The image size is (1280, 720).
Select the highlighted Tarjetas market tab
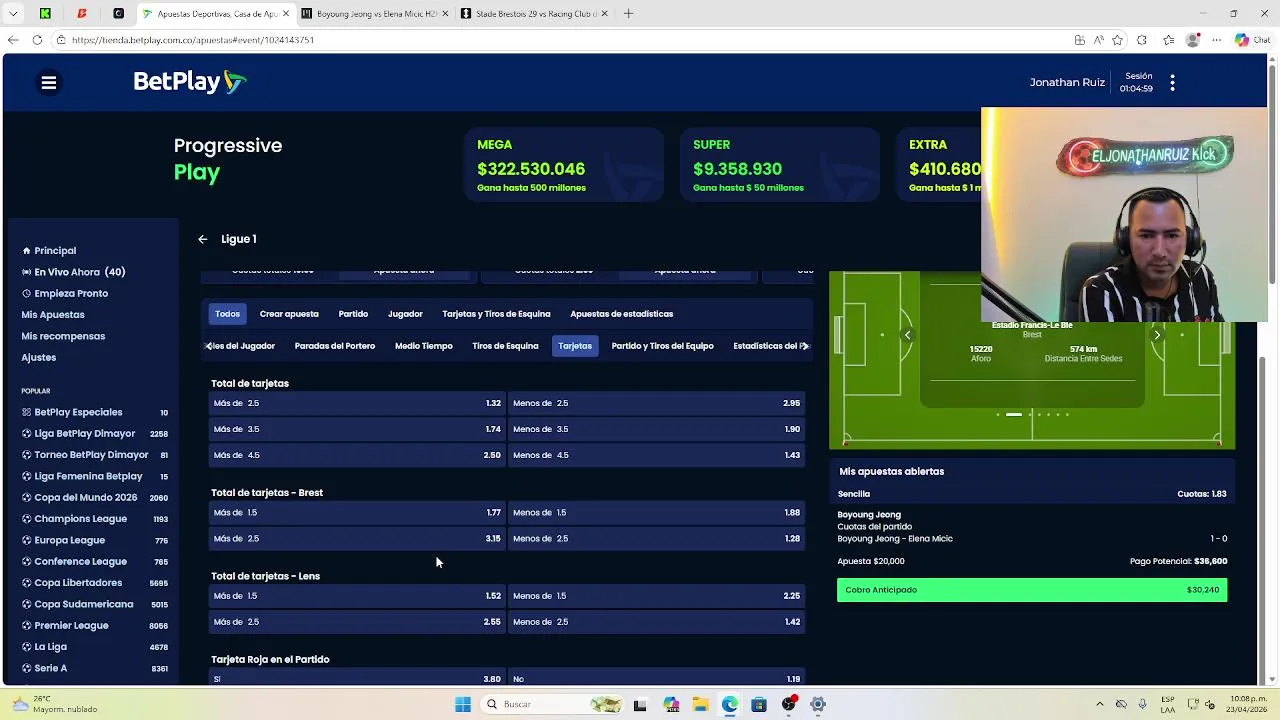point(575,346)
